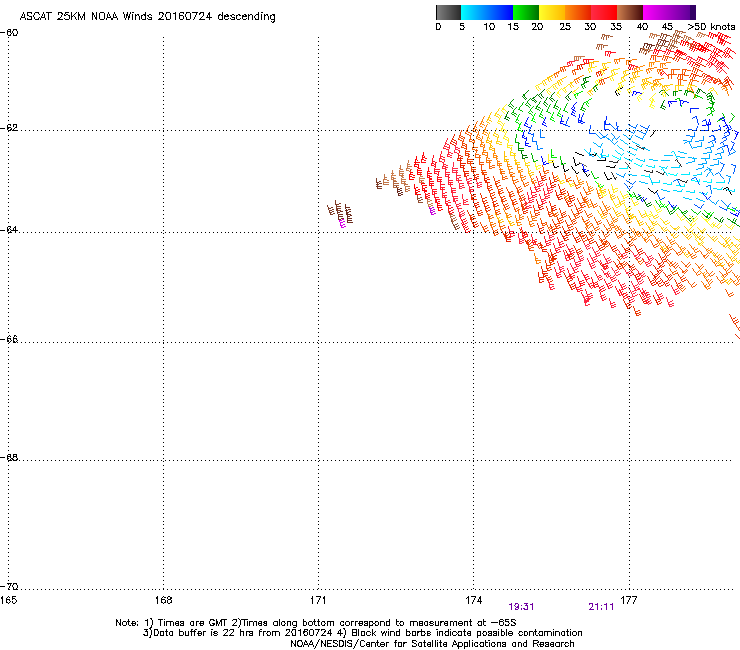Click the brown 35-40 knots legend band
740x650 pixels.
coord(630,12)
